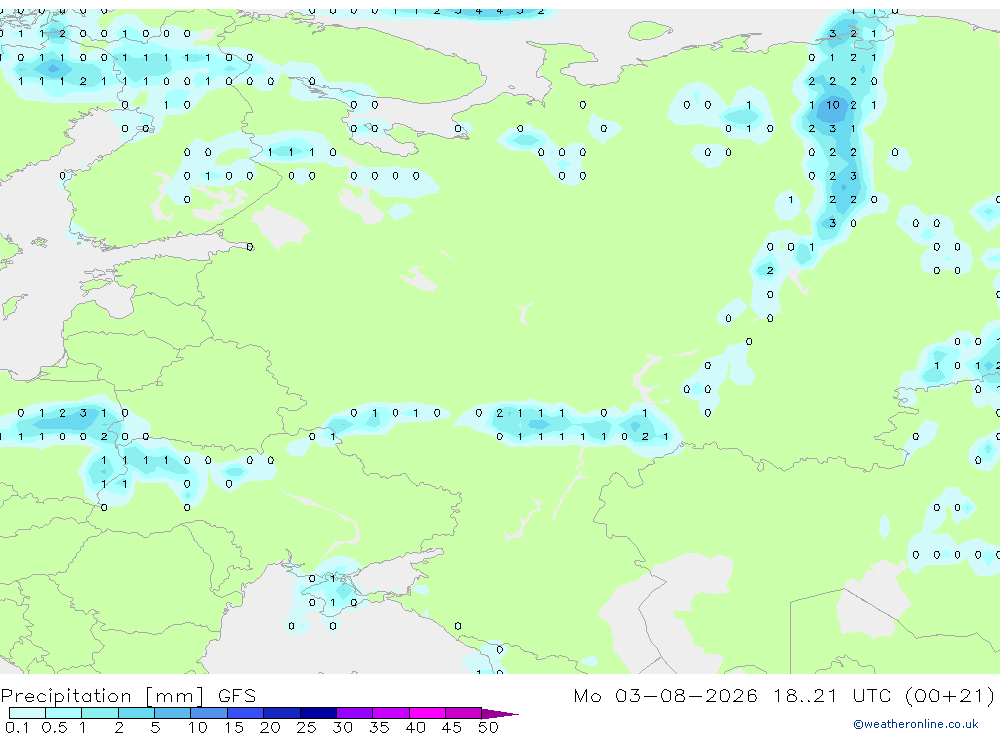Click the '0.1' legend scale label
This screenshot has width=1000, height=733.
[x=17, y=727]
